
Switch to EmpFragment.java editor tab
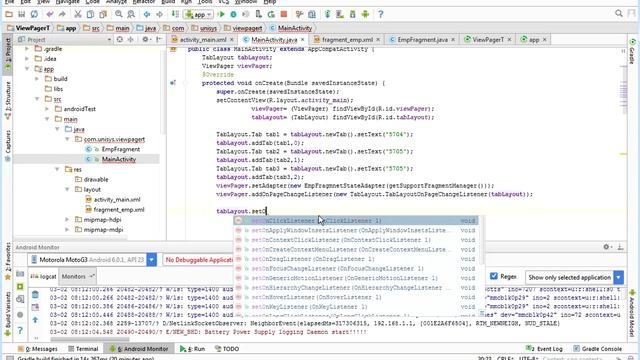pos(422,40)
